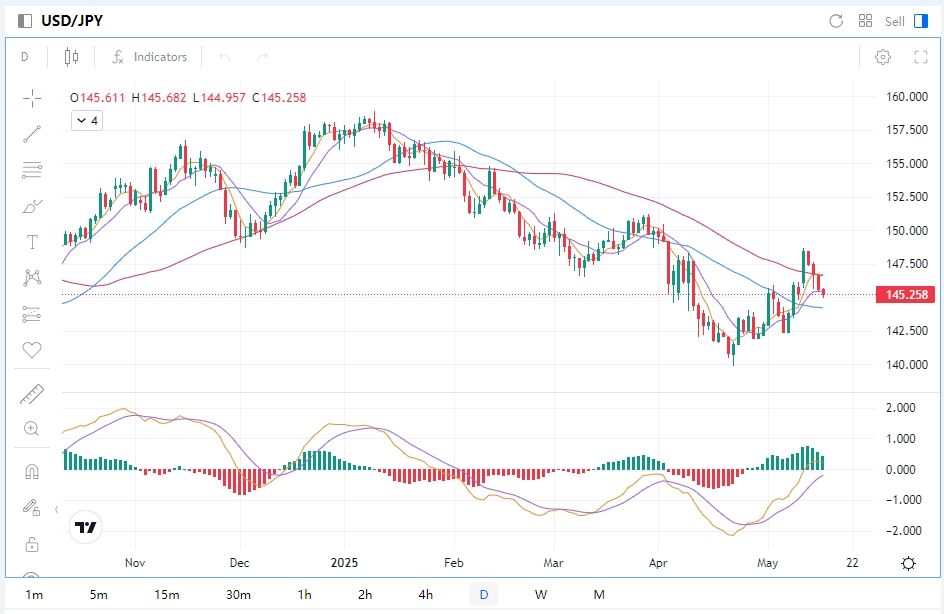This screenshot has width=944, height=614.
Task: Switch to 5m timeframe
Action: pyautogui.click(x=99, y=595)
